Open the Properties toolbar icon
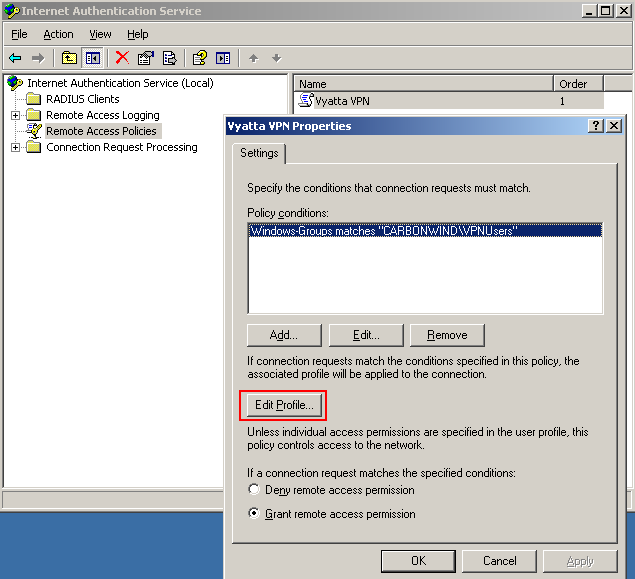635x579 pixels. coord(146,58)
